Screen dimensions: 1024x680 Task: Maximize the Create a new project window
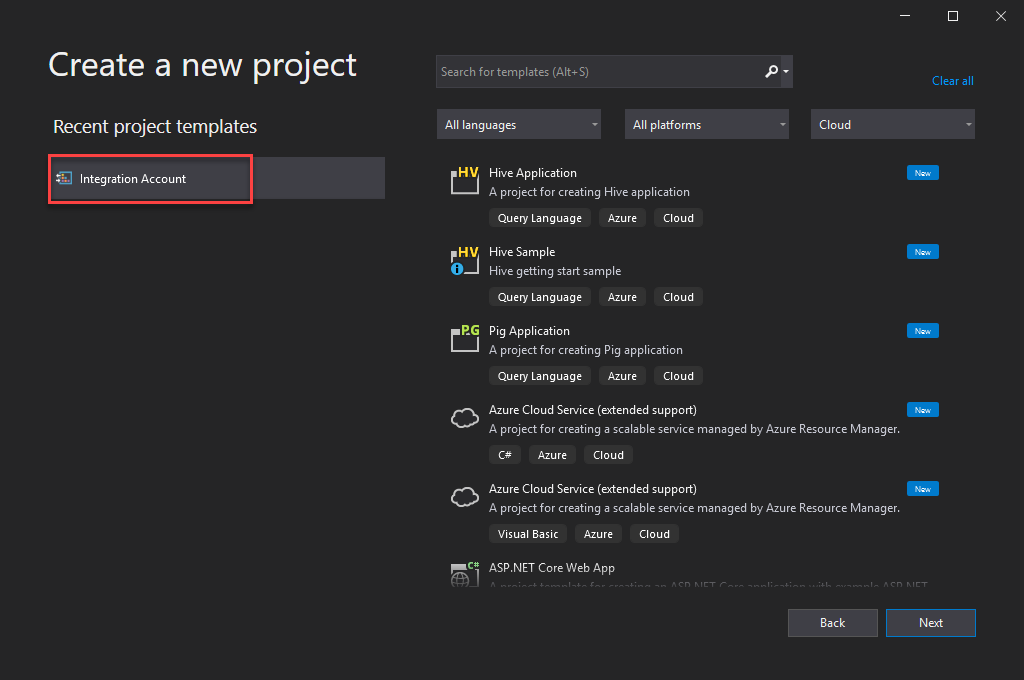tap(953, 16)
